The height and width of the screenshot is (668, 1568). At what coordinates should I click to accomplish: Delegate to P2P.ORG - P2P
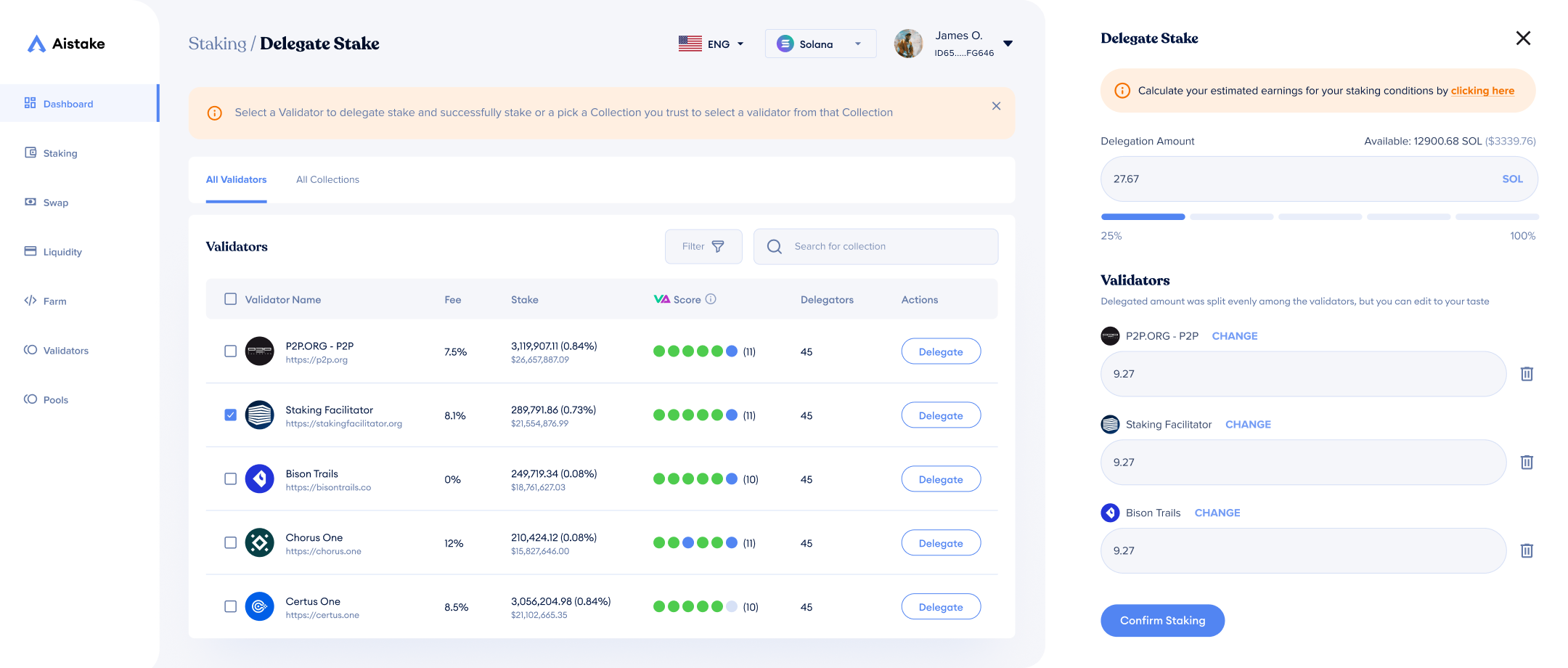(941, 351)
